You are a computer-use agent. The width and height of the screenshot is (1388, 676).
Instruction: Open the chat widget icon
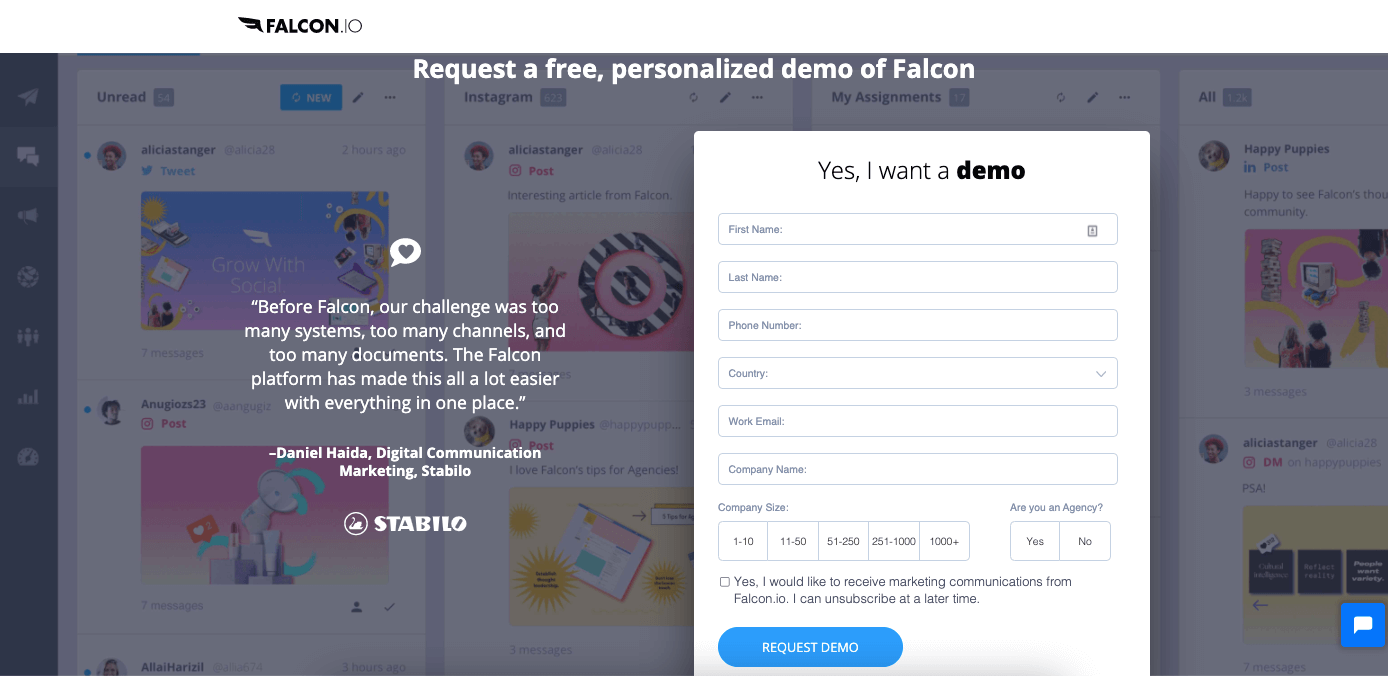[1362, 625]
